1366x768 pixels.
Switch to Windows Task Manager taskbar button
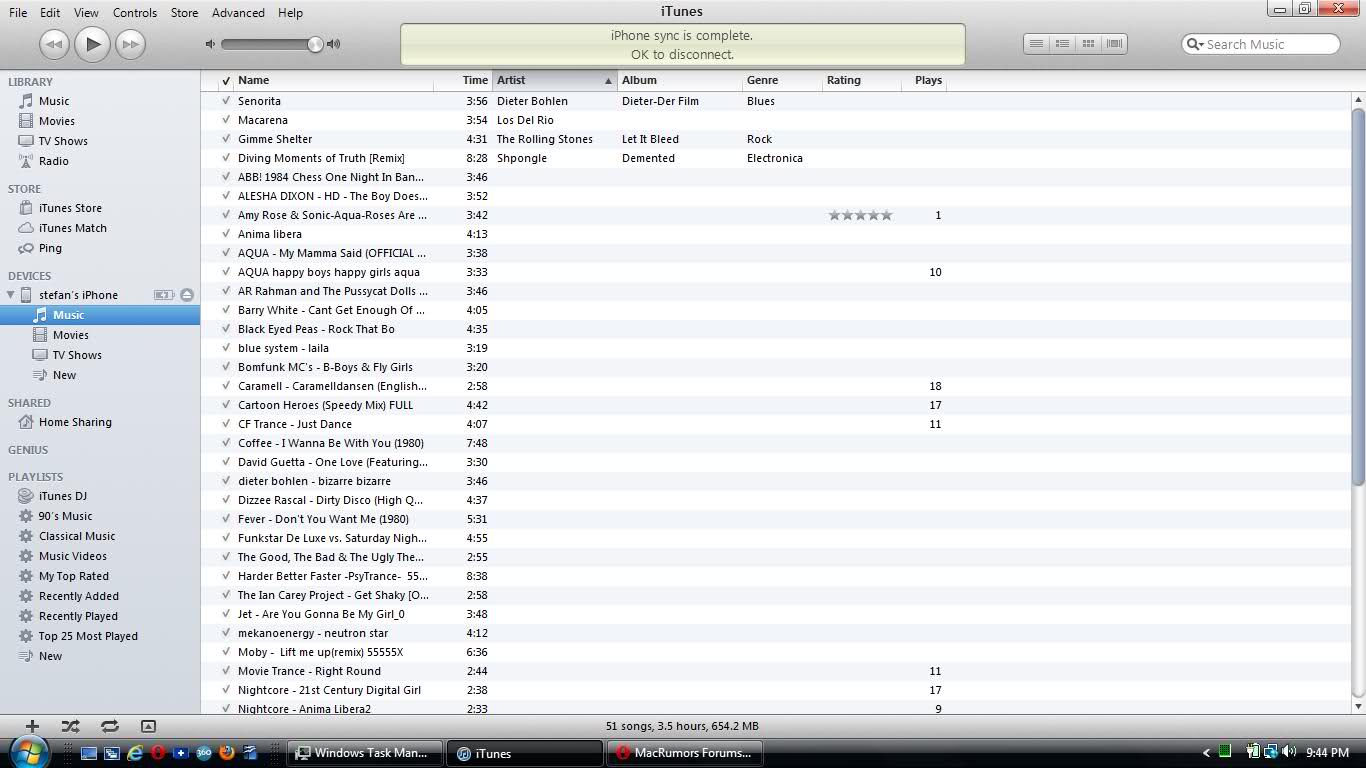coord(364,753)
